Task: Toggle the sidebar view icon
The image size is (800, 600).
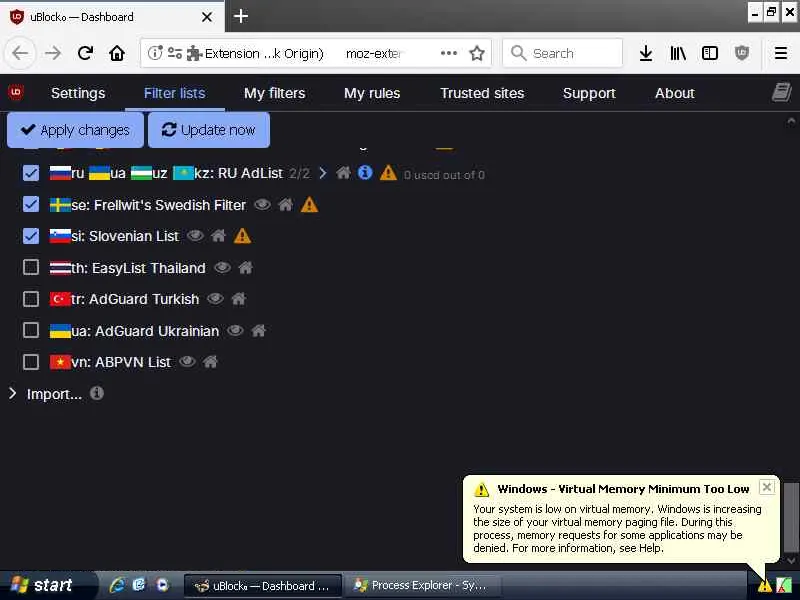Action: (710, 53)
